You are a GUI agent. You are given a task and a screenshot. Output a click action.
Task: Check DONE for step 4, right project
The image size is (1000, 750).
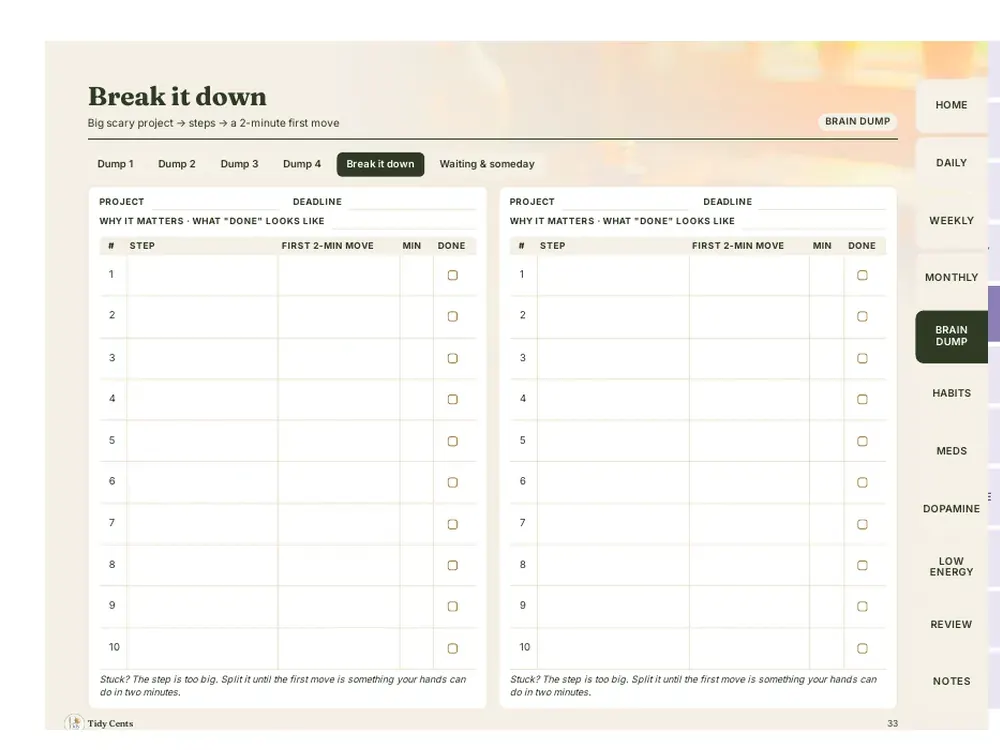tap(862, 399)
